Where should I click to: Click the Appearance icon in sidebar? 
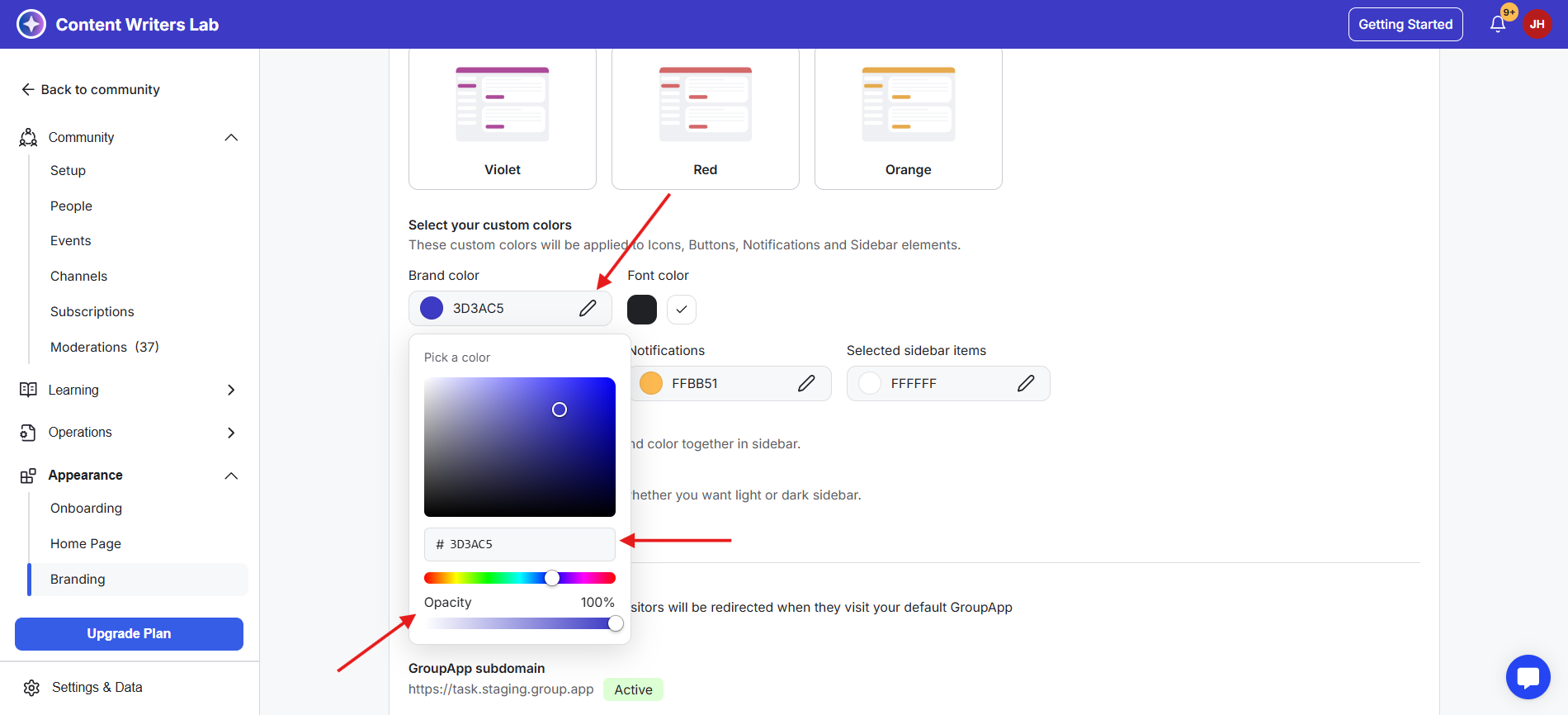(29, 476)
